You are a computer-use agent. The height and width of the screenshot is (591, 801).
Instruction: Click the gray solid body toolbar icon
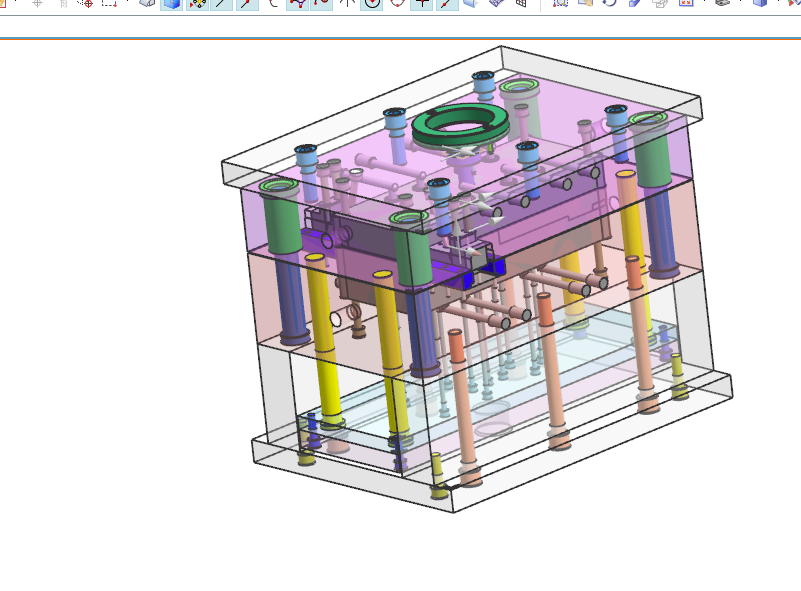147,3
